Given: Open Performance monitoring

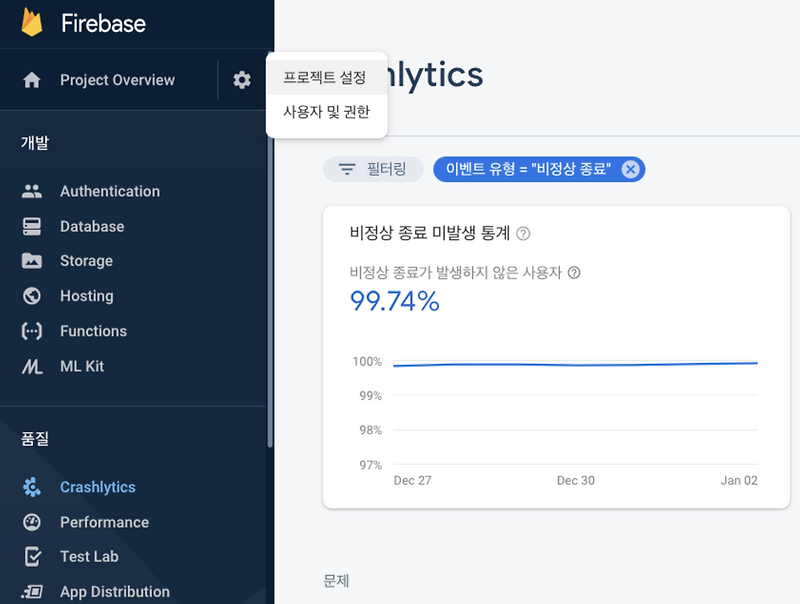Looking at the screenshot, I should pyautogui.click(x=102, y=522).
